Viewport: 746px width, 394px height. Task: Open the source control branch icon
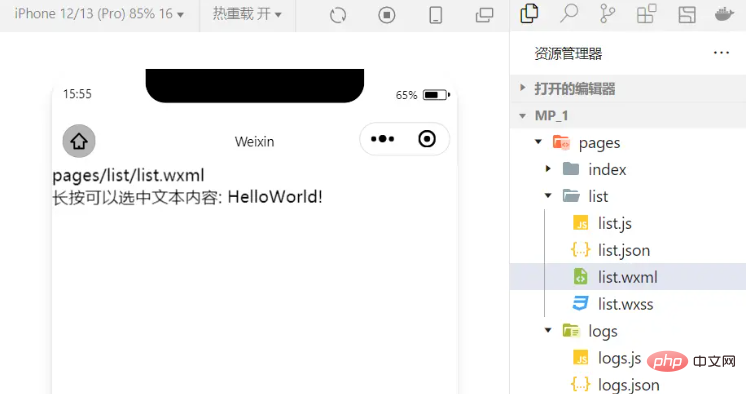coord(608,14)
